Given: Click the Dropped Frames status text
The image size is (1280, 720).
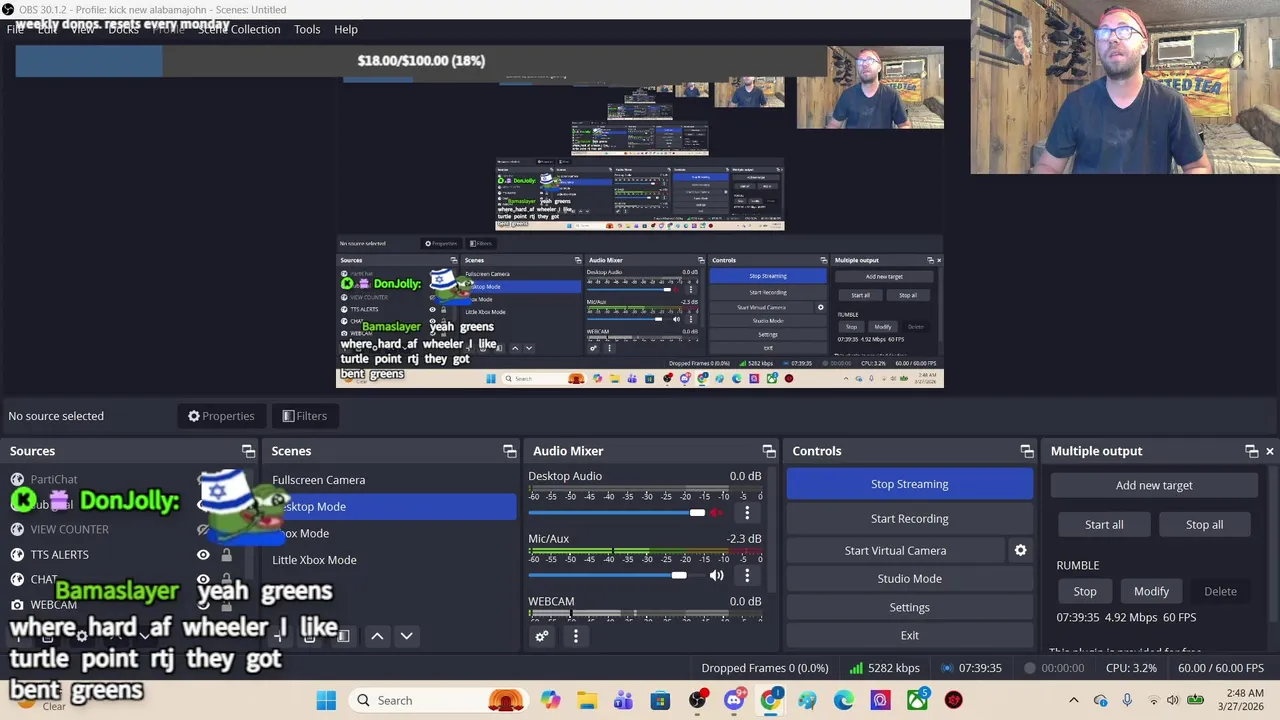Looking at the screenshot, I should click(x=765, y=668).
